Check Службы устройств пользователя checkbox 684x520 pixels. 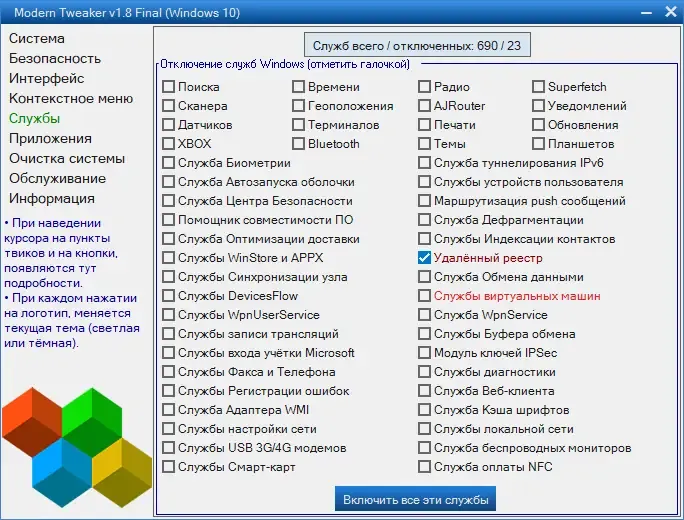(424, 181)
